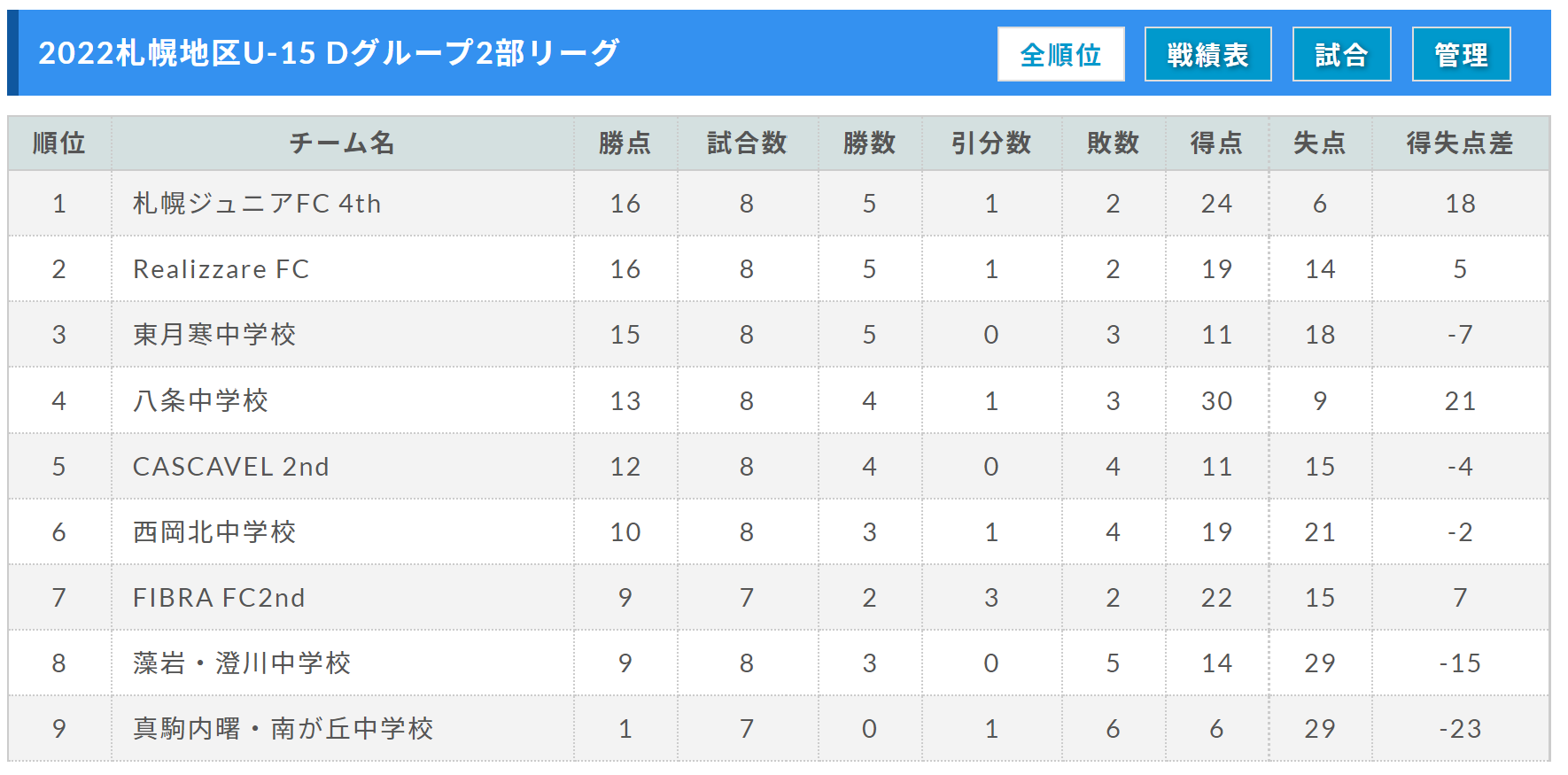This screenshot has height=775, width=1568.
Task: Click the 敗数 column header
Action: tap(1113, 143)
